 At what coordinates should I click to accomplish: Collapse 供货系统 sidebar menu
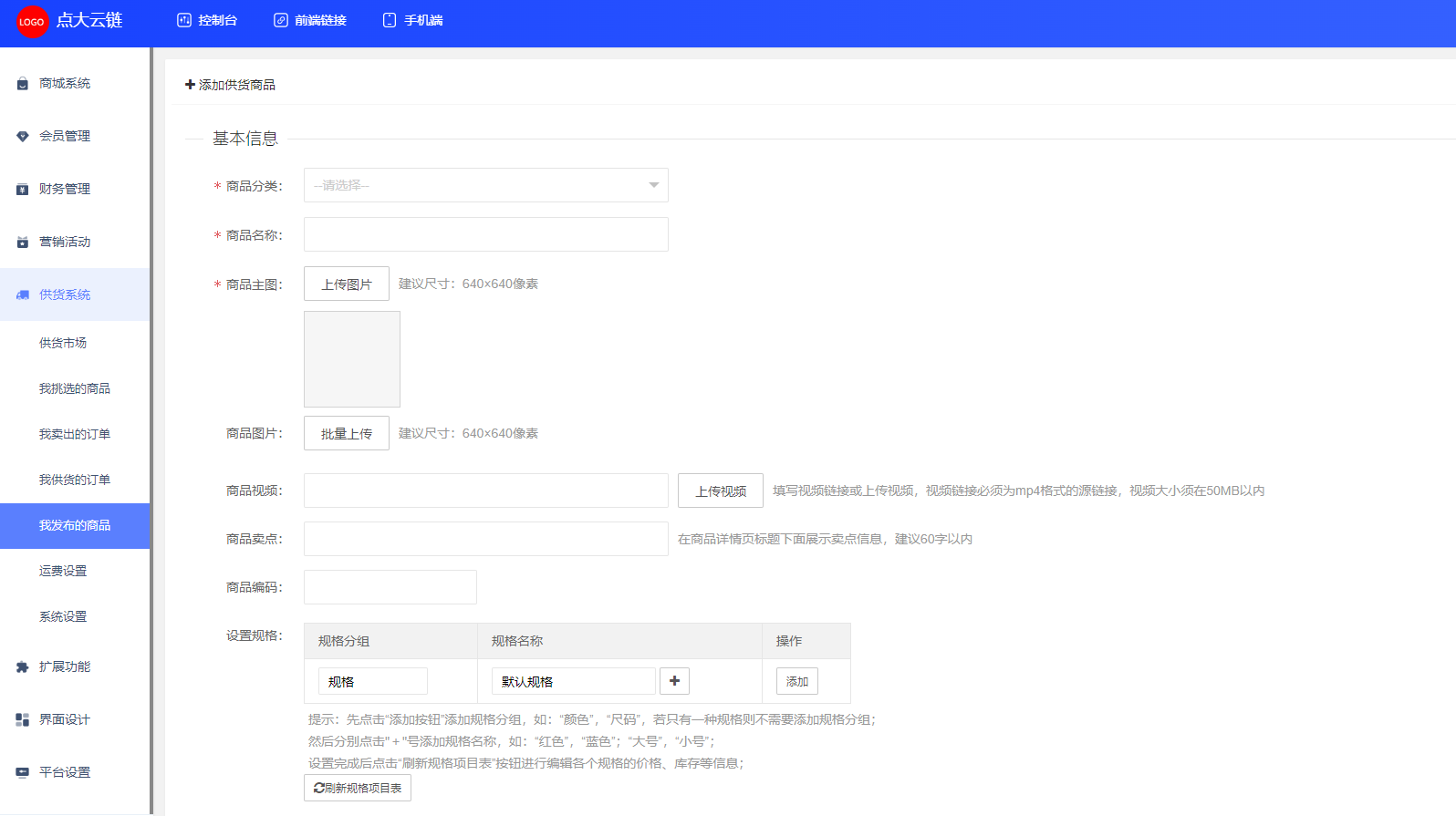75,294
